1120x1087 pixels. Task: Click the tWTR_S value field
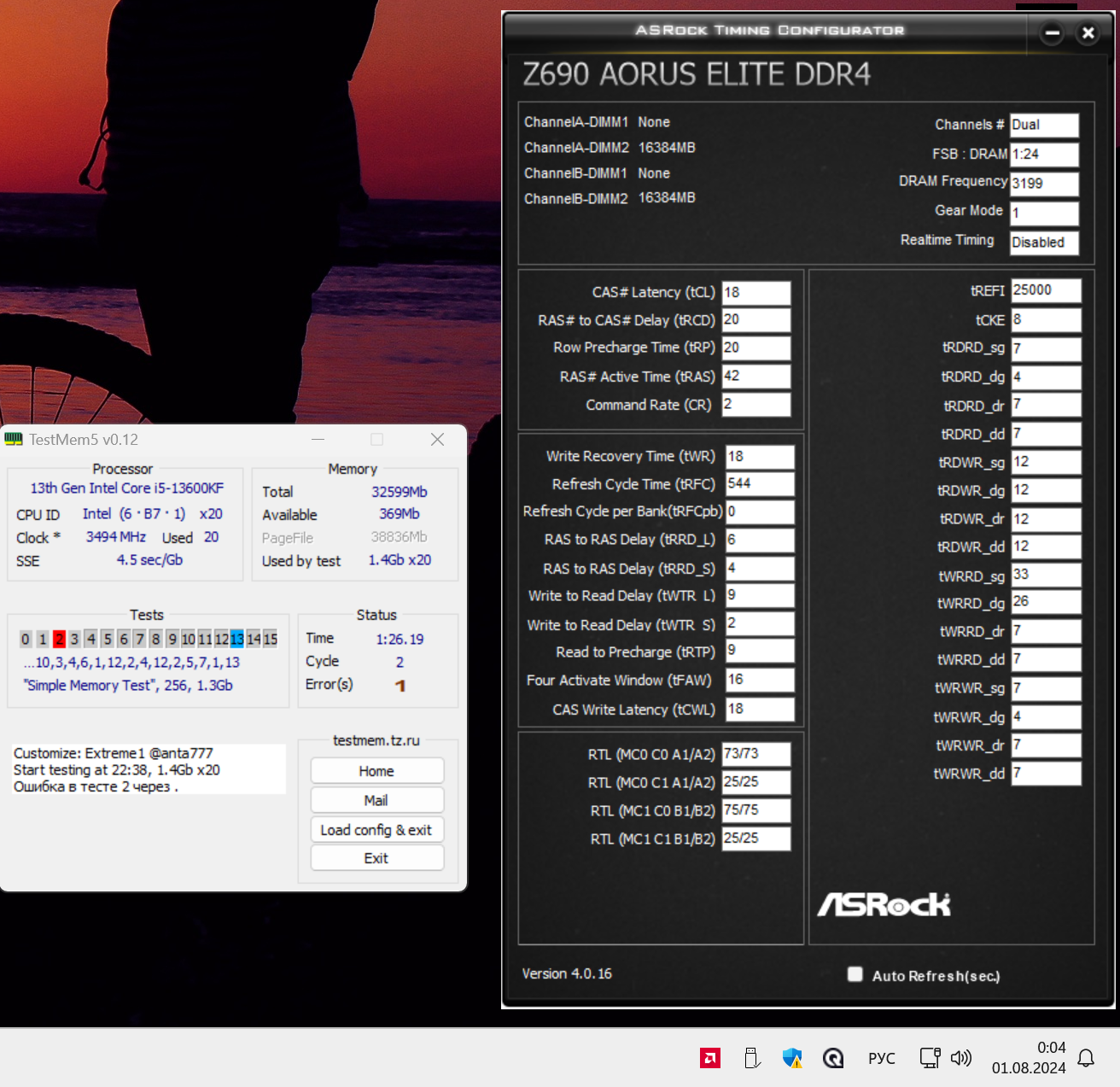pyautogui.click(x=761, y=624)
